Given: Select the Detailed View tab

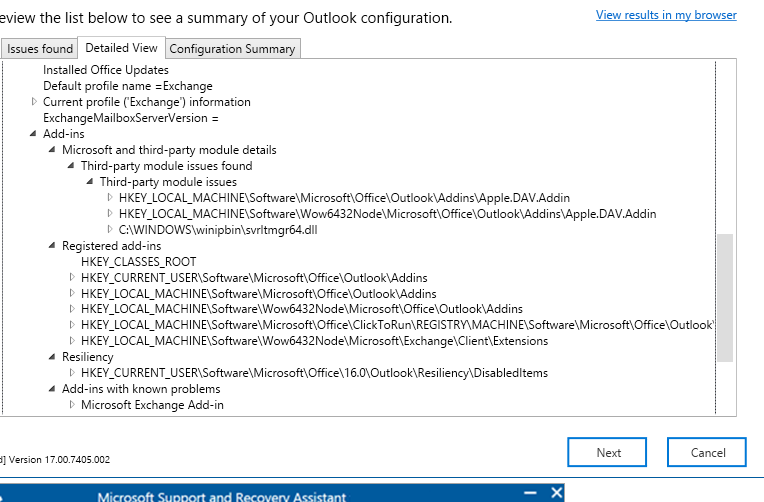Looking at the screenshot, I should tap(121, 48).
